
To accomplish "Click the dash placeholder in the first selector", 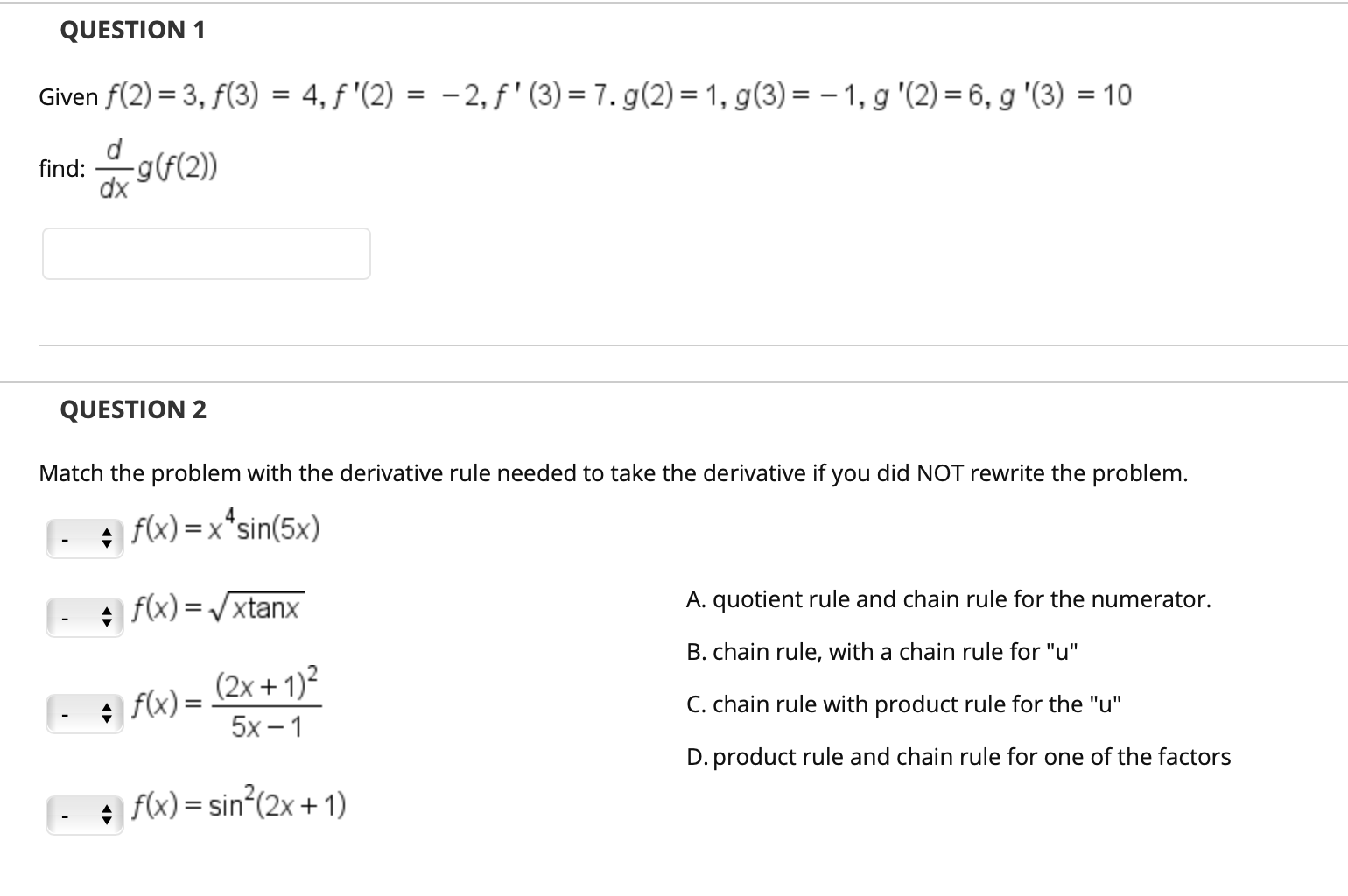I will pyautogui.click(x=63, y=542).
